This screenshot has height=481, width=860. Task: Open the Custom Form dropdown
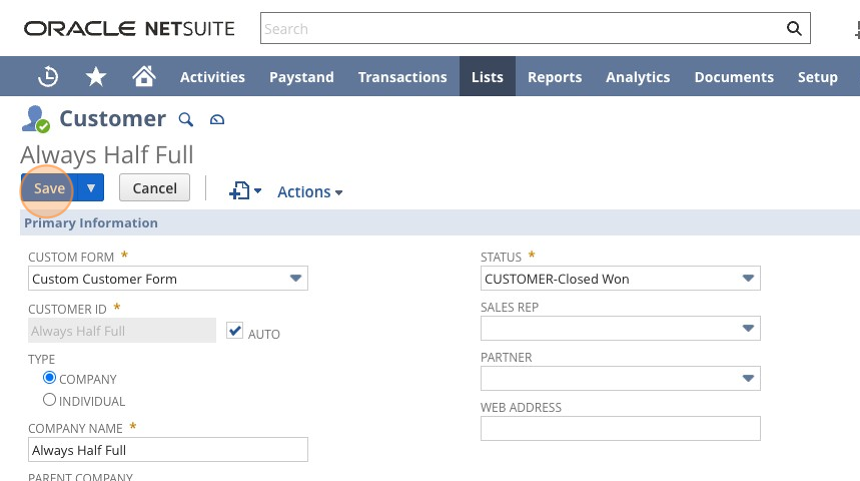pos(168,279)
